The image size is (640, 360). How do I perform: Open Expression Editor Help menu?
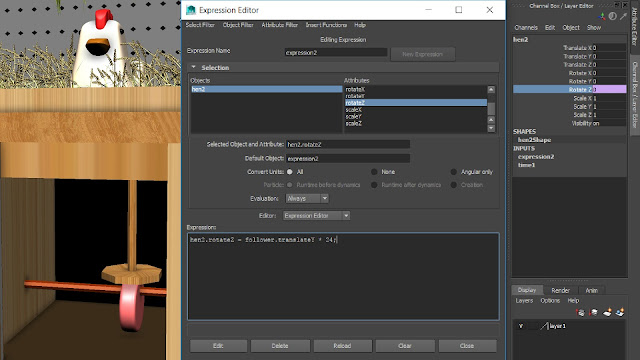click(360, 25)
